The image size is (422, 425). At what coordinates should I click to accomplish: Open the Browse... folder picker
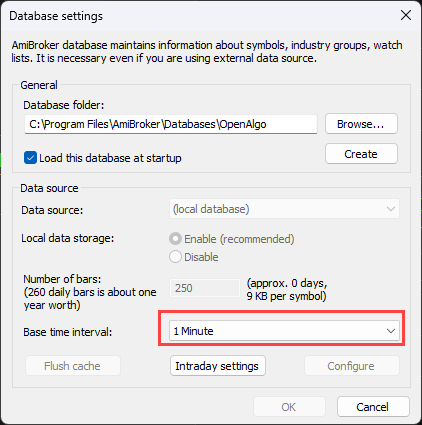pyautogui.click(x=361, y=124)
